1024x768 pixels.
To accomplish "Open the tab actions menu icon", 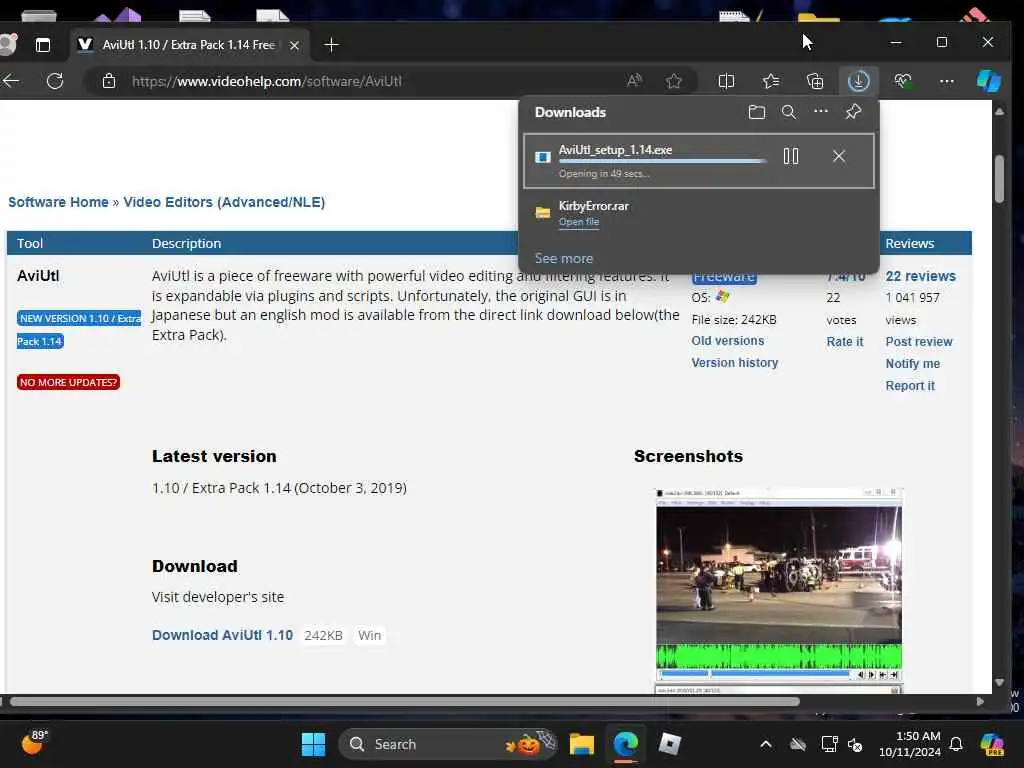I will tap(43, 45).
